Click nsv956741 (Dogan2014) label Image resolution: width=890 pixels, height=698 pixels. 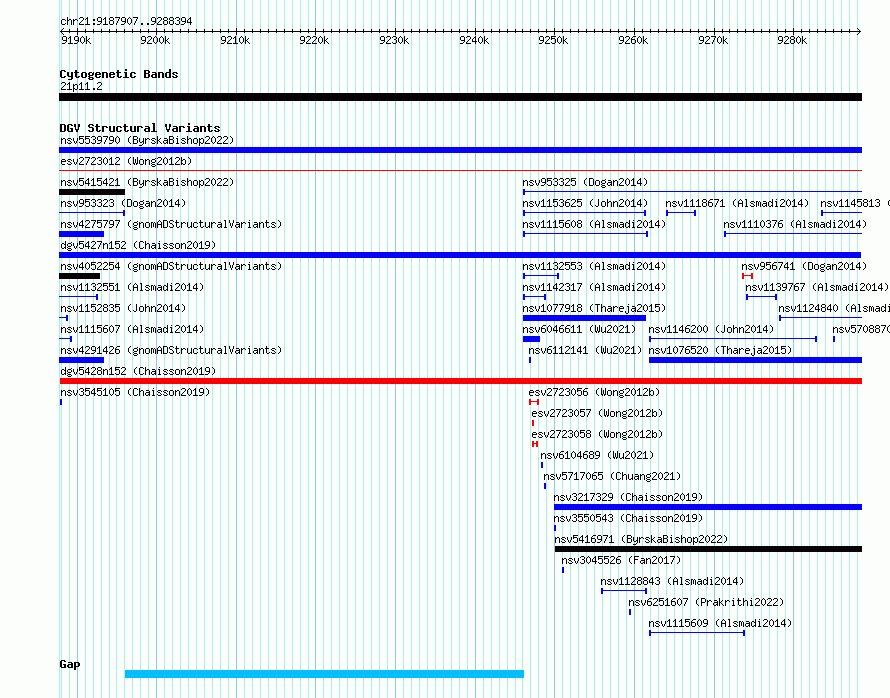(804, 266)
